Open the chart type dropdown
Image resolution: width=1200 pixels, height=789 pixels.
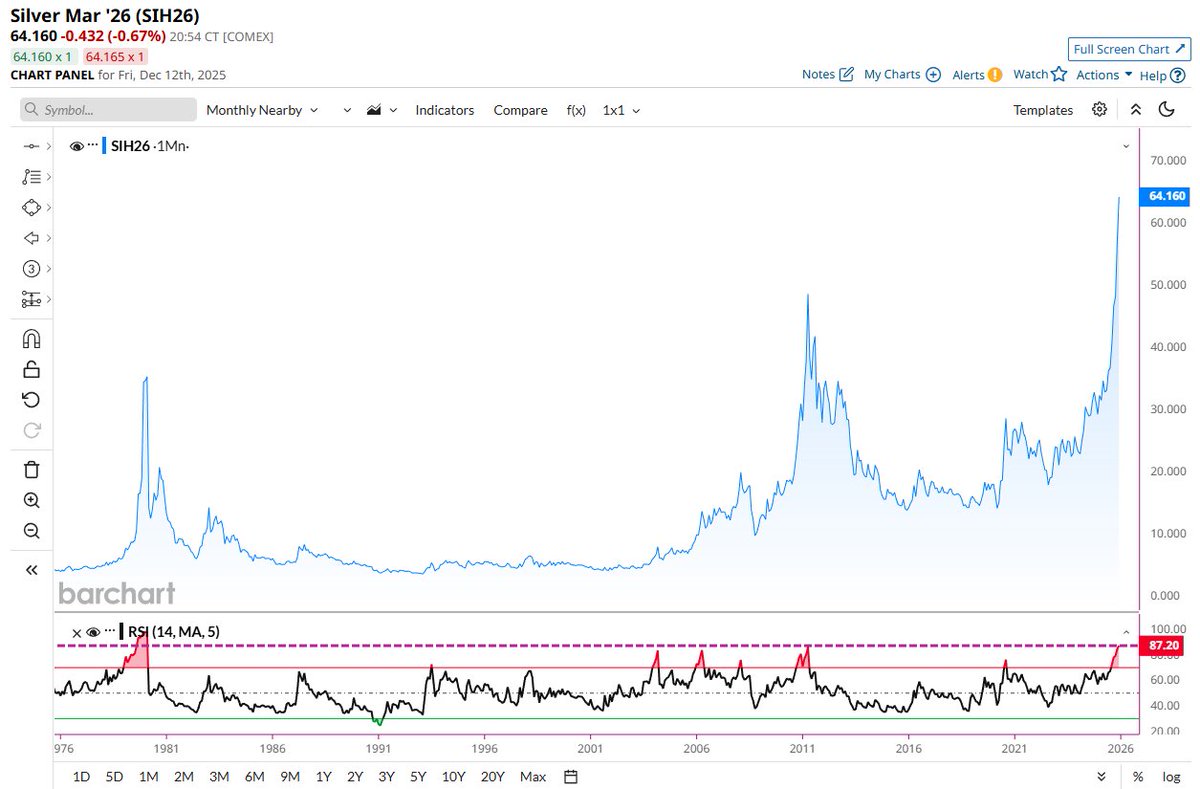[383, 110]
